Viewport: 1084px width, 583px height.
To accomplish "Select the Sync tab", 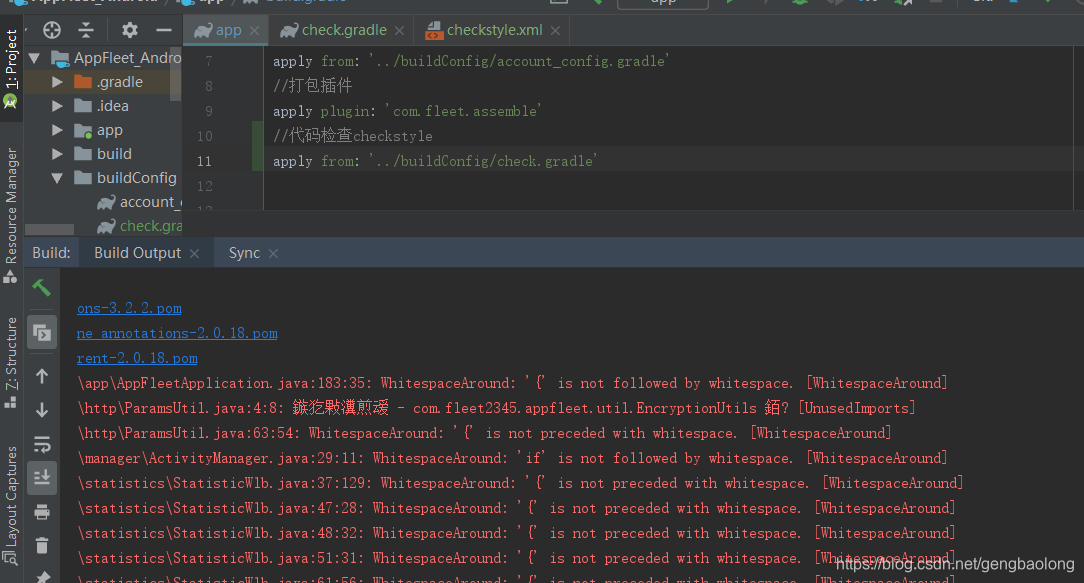I will click(x=244, y=253).
